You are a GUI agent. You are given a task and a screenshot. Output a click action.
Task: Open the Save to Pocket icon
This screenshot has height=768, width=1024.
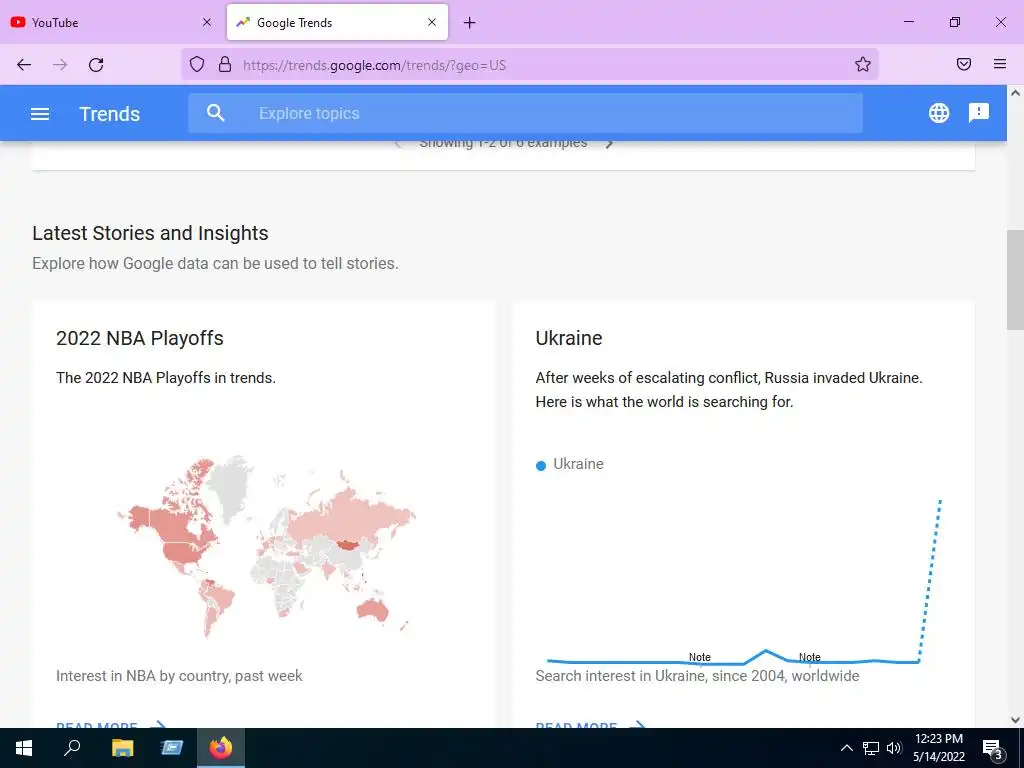click(963, 64)
